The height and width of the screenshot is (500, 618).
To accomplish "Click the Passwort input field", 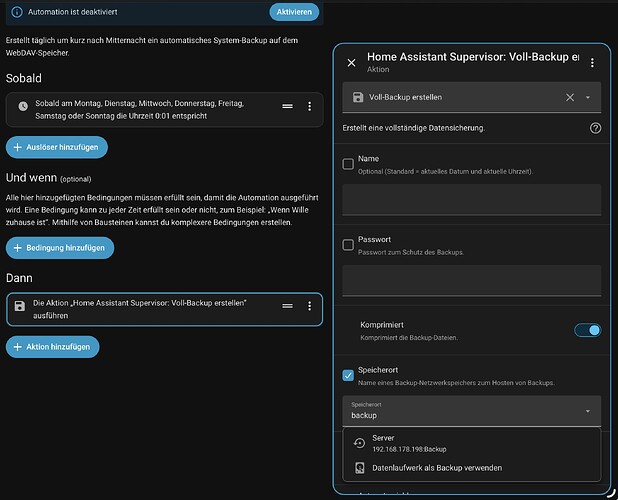I will pos(472,281).
